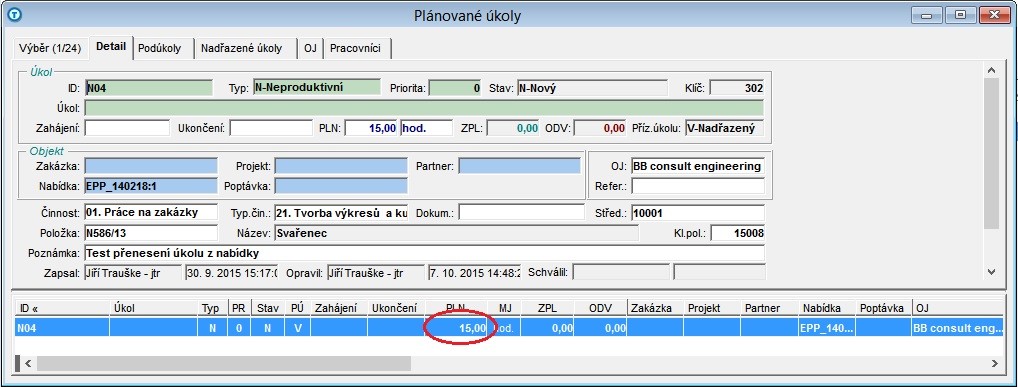
Task: Click the unit field showing hod.
Action: click(x=427, y=128)
